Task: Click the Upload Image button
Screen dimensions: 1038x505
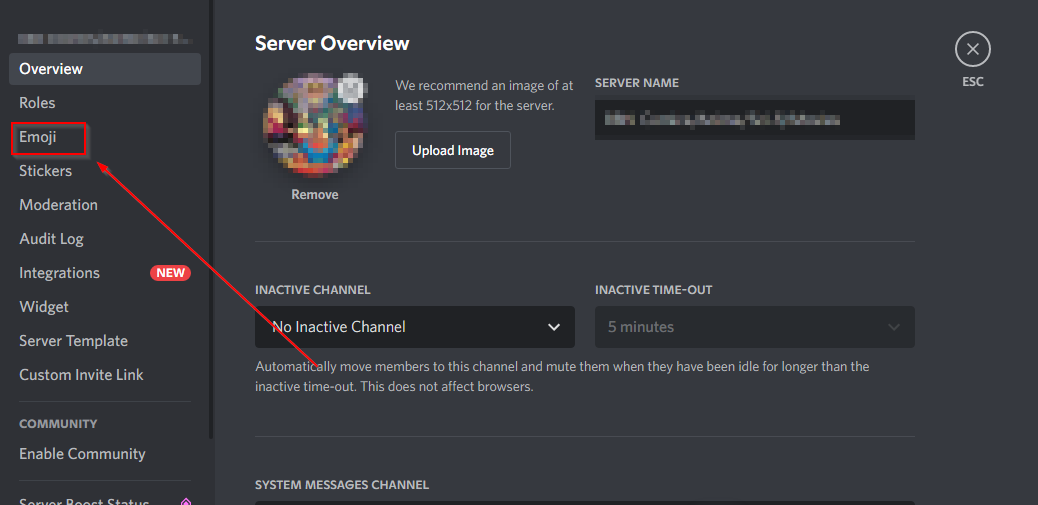Action: point(453,150)
